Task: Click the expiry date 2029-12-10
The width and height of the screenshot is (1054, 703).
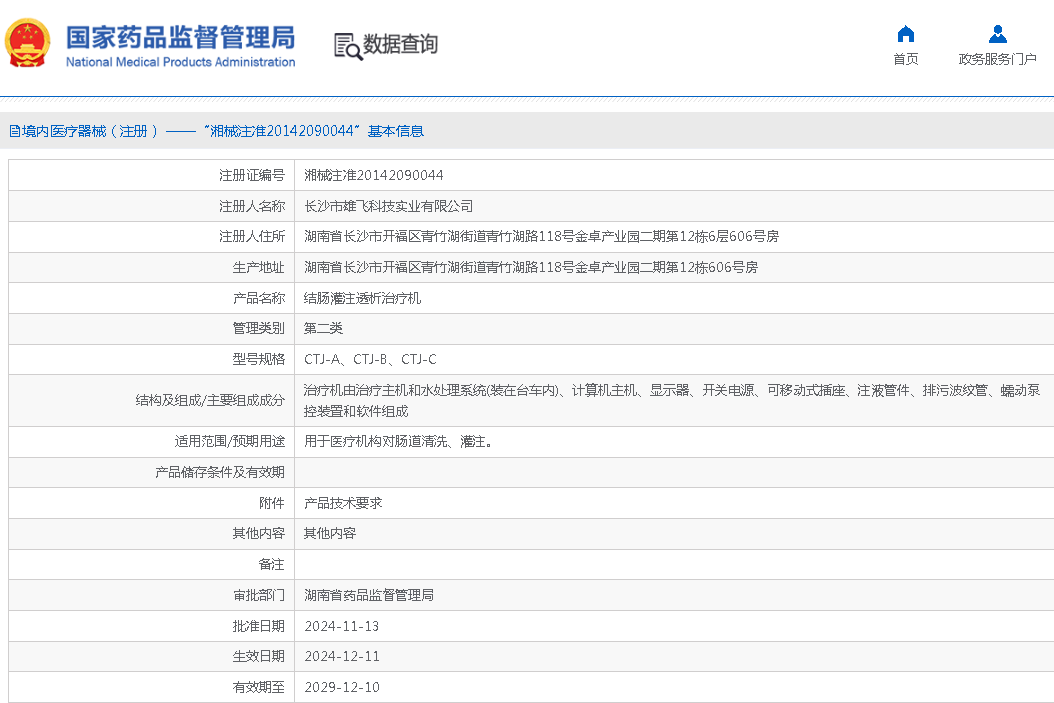Action: pyautogui.click(x=341, y=687)
